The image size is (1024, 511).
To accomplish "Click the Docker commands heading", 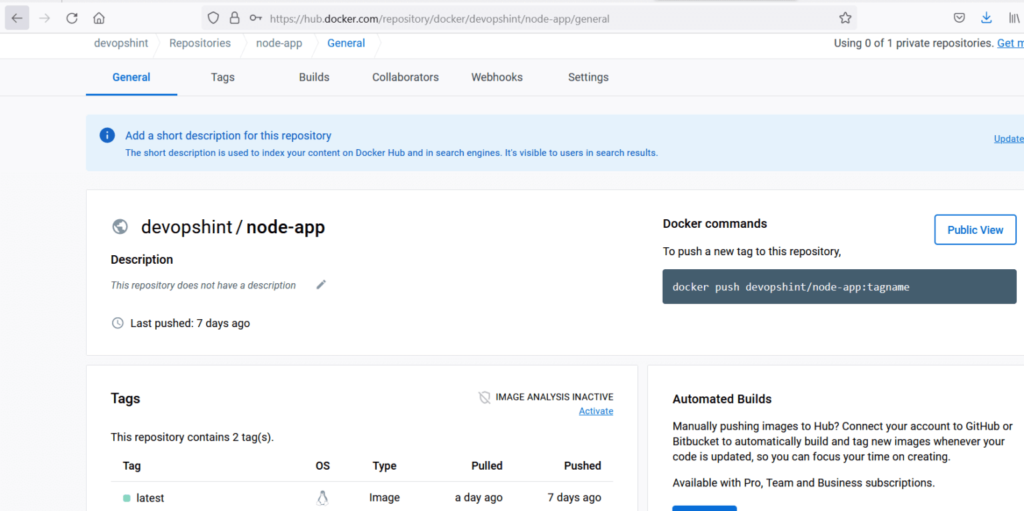I will [715, 223].
